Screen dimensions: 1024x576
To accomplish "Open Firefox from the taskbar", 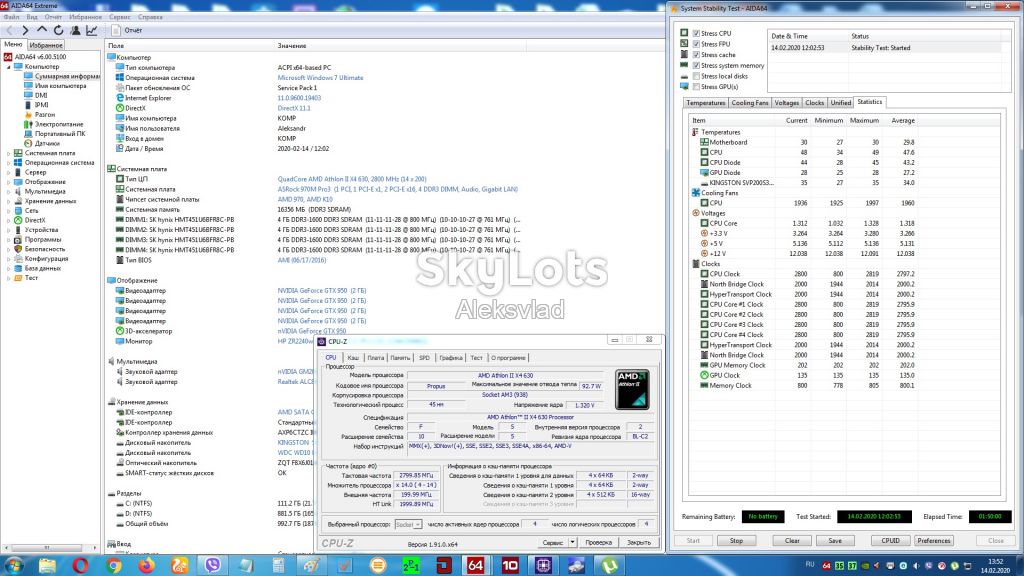I will (146, 565).
